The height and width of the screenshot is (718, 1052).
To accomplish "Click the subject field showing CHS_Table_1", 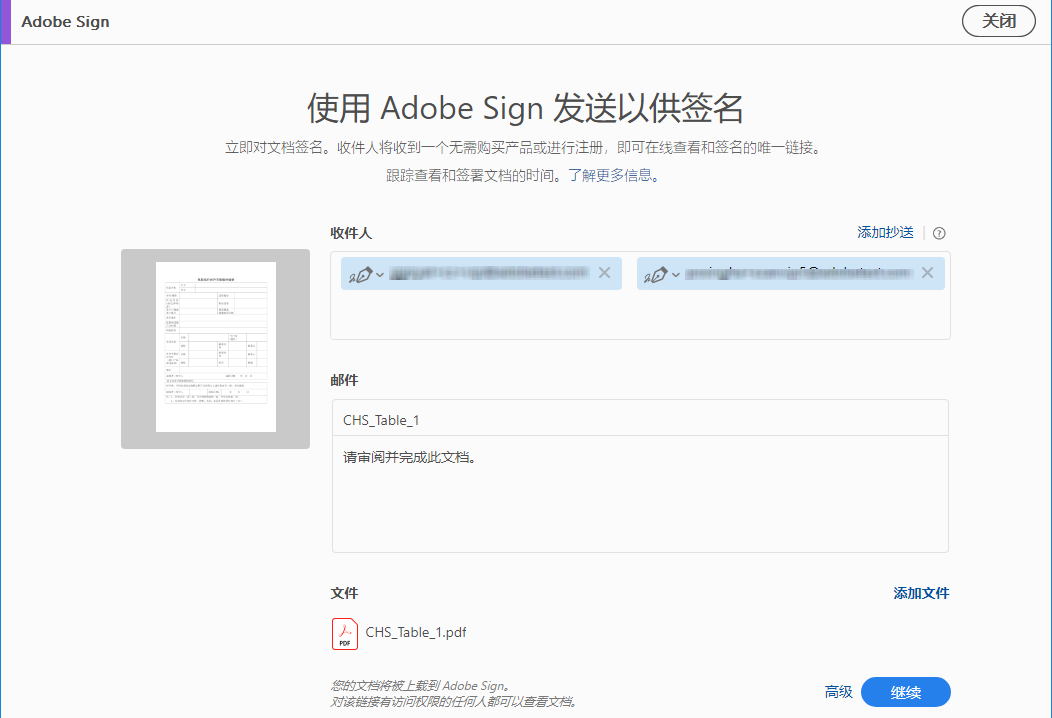I will coord(640,417).
